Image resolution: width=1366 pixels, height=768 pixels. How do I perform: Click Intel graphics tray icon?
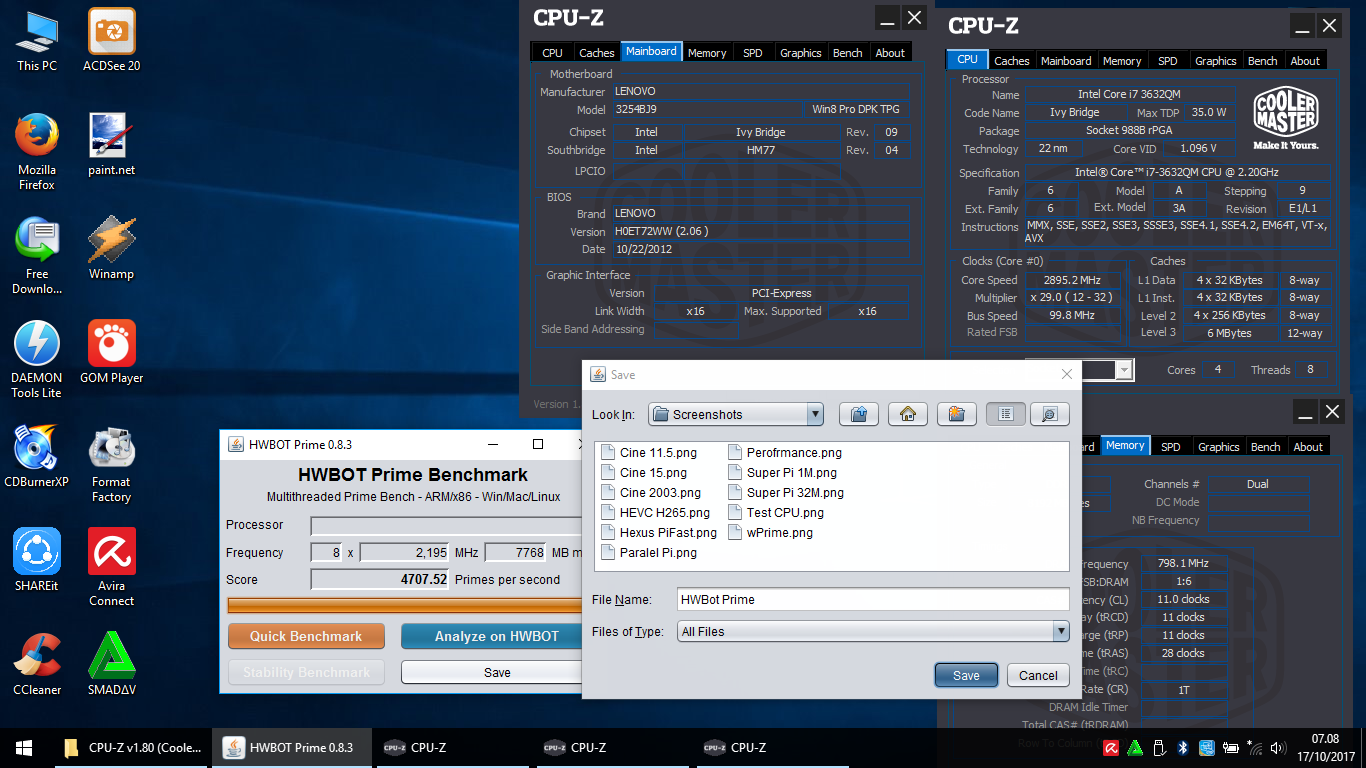pyautogui.click(x=1207, y=747)
